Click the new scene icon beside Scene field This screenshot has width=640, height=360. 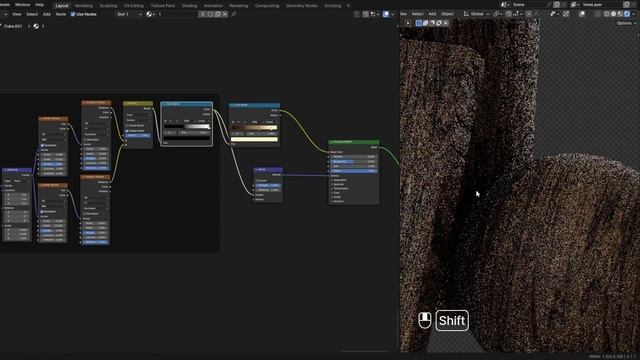tap(557, 4)
